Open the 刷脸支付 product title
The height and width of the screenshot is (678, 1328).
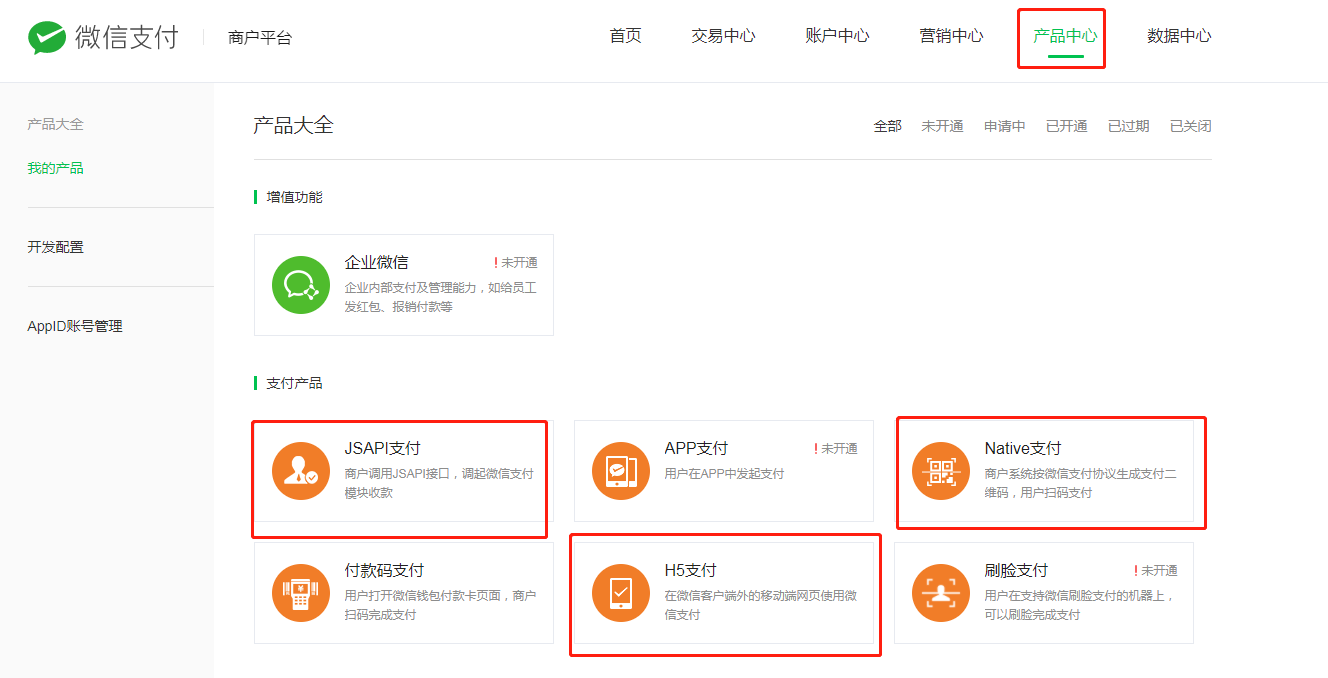[x=1016, y=570]
